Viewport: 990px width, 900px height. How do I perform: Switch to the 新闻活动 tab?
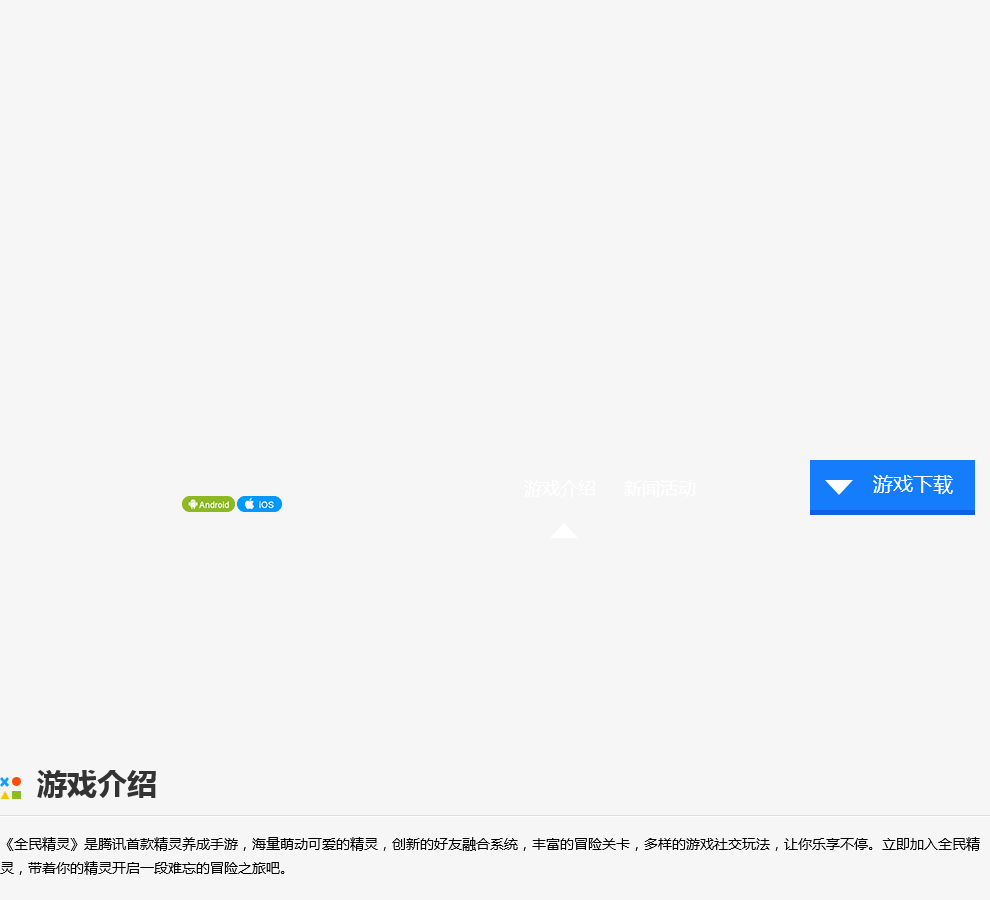[x=660, y=488]
